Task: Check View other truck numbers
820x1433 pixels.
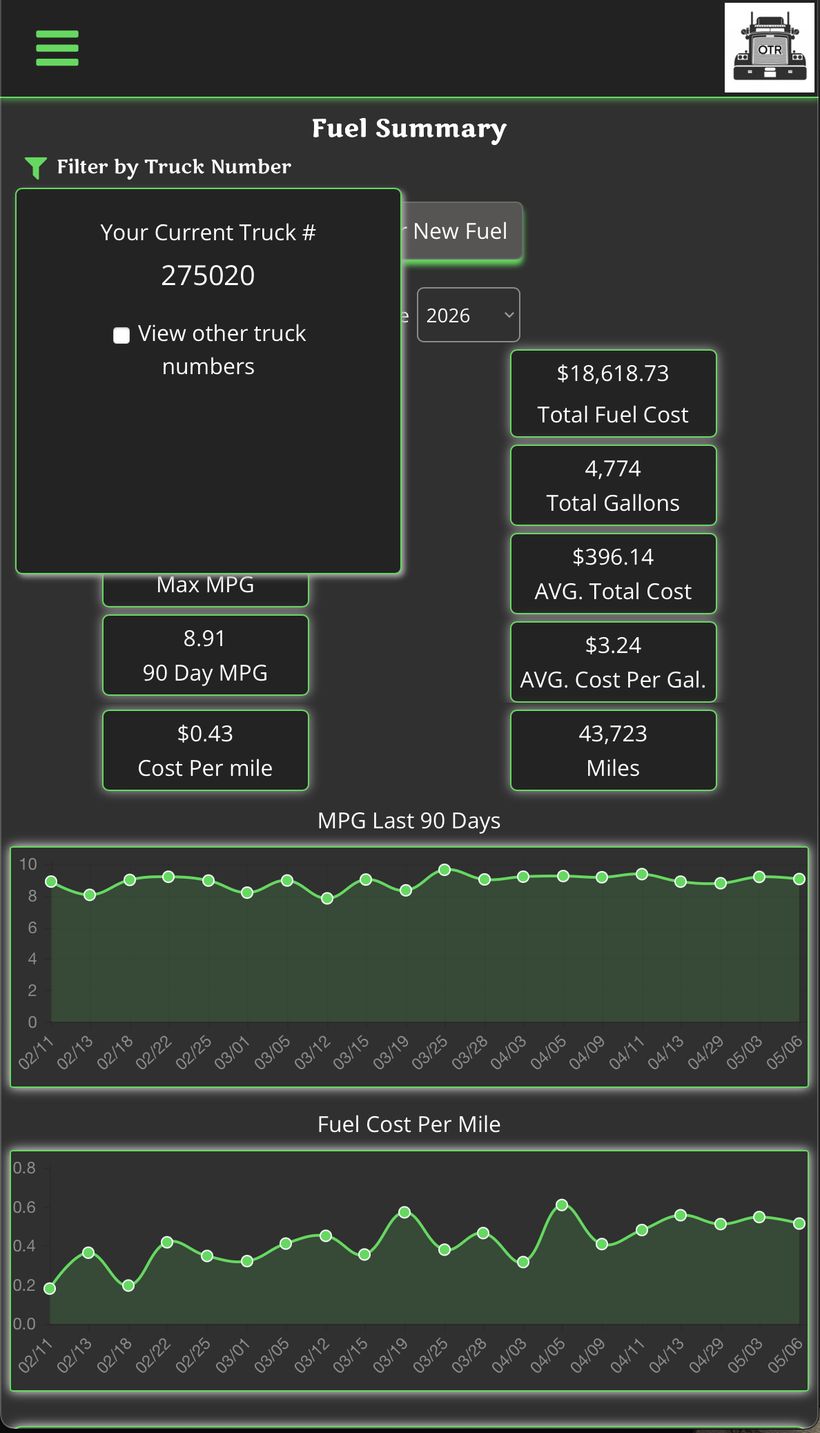Action: 121,335
